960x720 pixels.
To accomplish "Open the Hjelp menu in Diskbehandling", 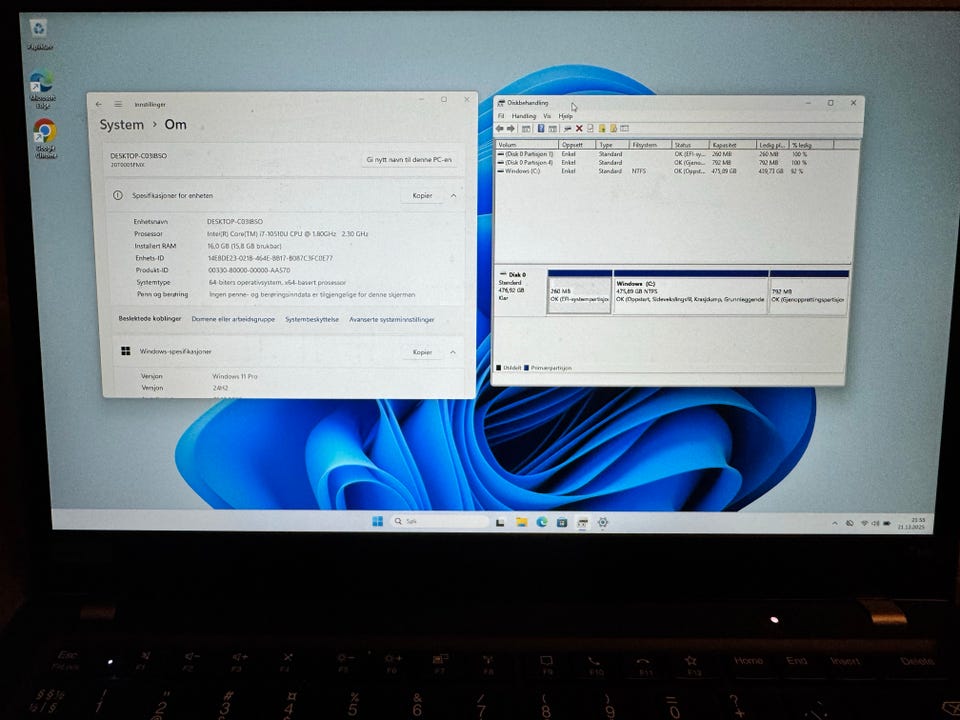I will (x=566, y=116).
